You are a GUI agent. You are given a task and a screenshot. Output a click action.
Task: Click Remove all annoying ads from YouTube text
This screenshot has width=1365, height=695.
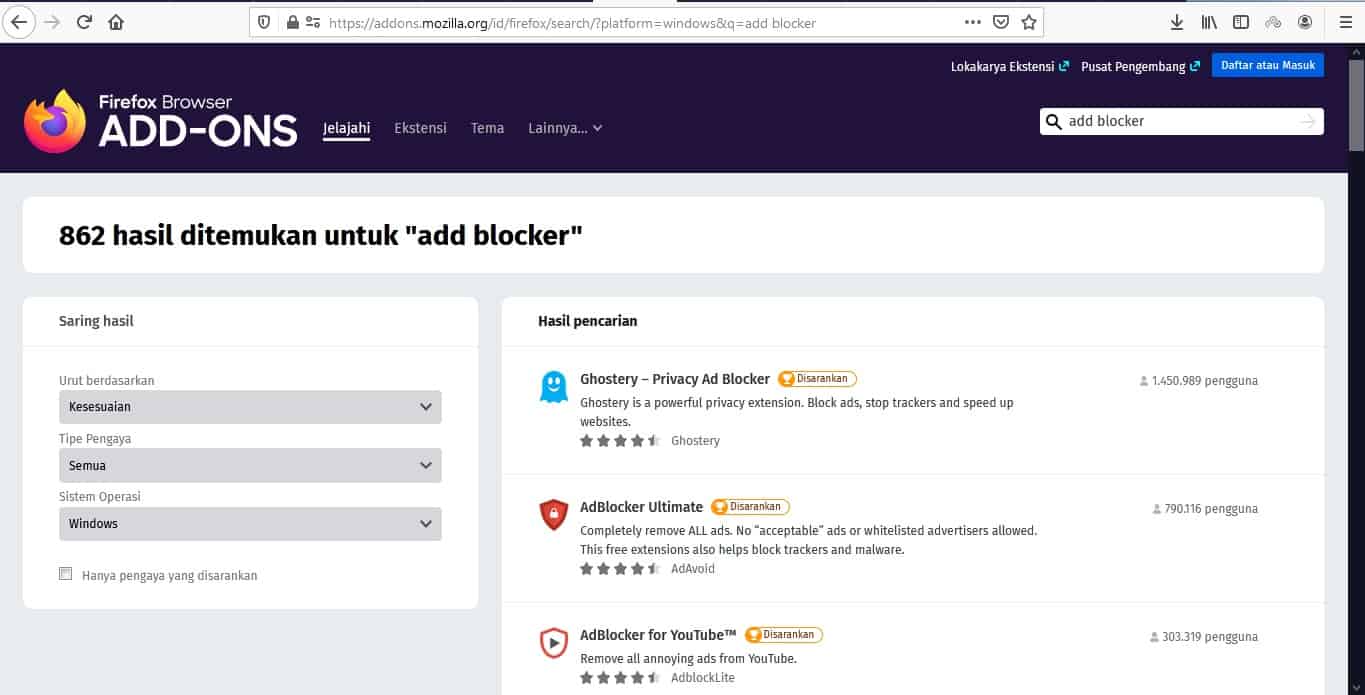coord(688,658)
